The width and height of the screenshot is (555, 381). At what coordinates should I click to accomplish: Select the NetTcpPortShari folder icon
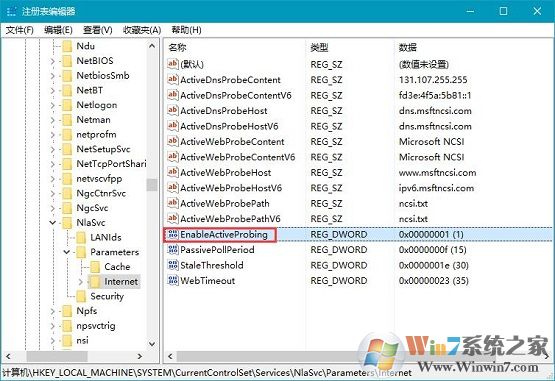coord(67,164)
